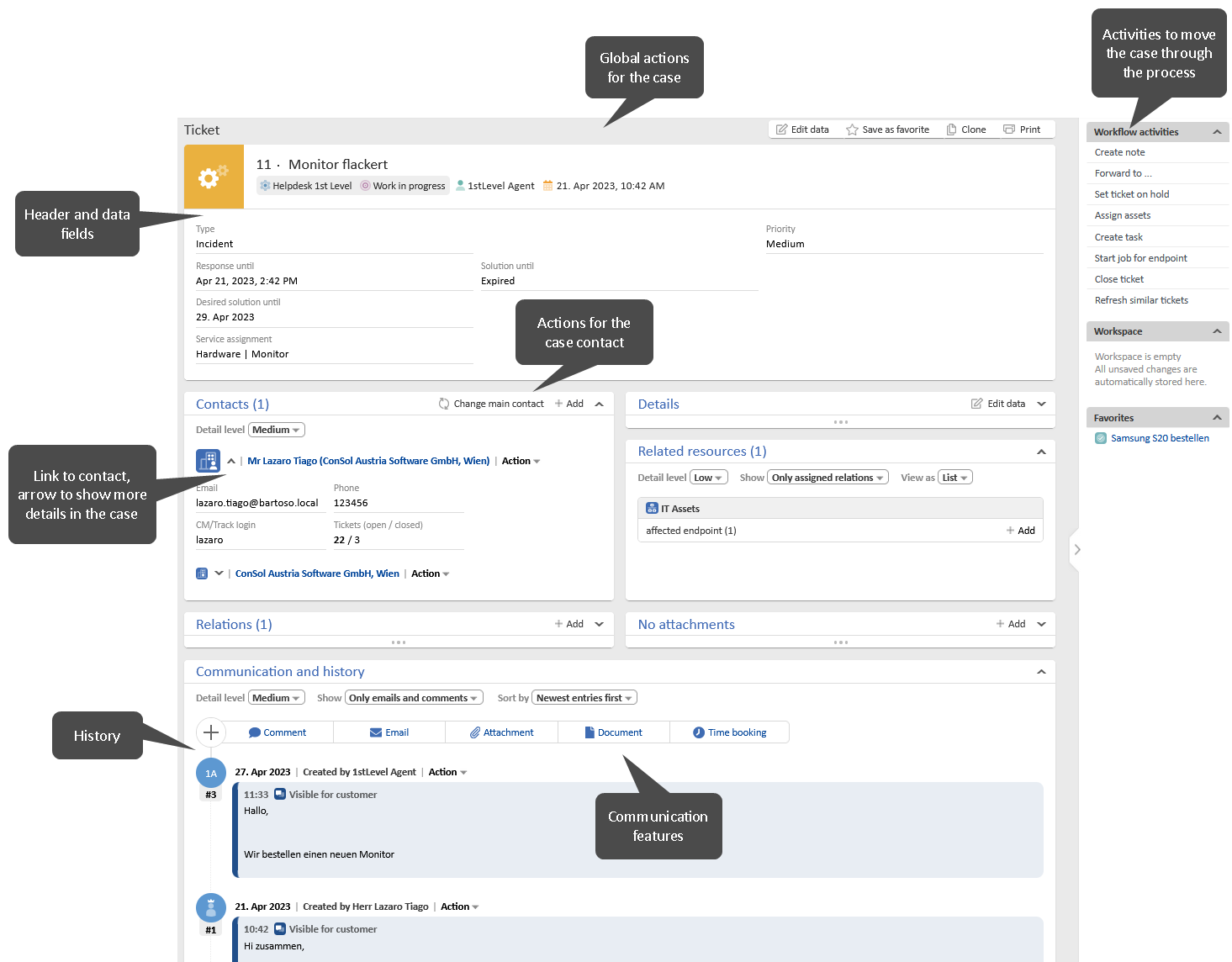
Task: Click the company icon next to ConSol Austria Software GmbH
Action: pos(202,573)
